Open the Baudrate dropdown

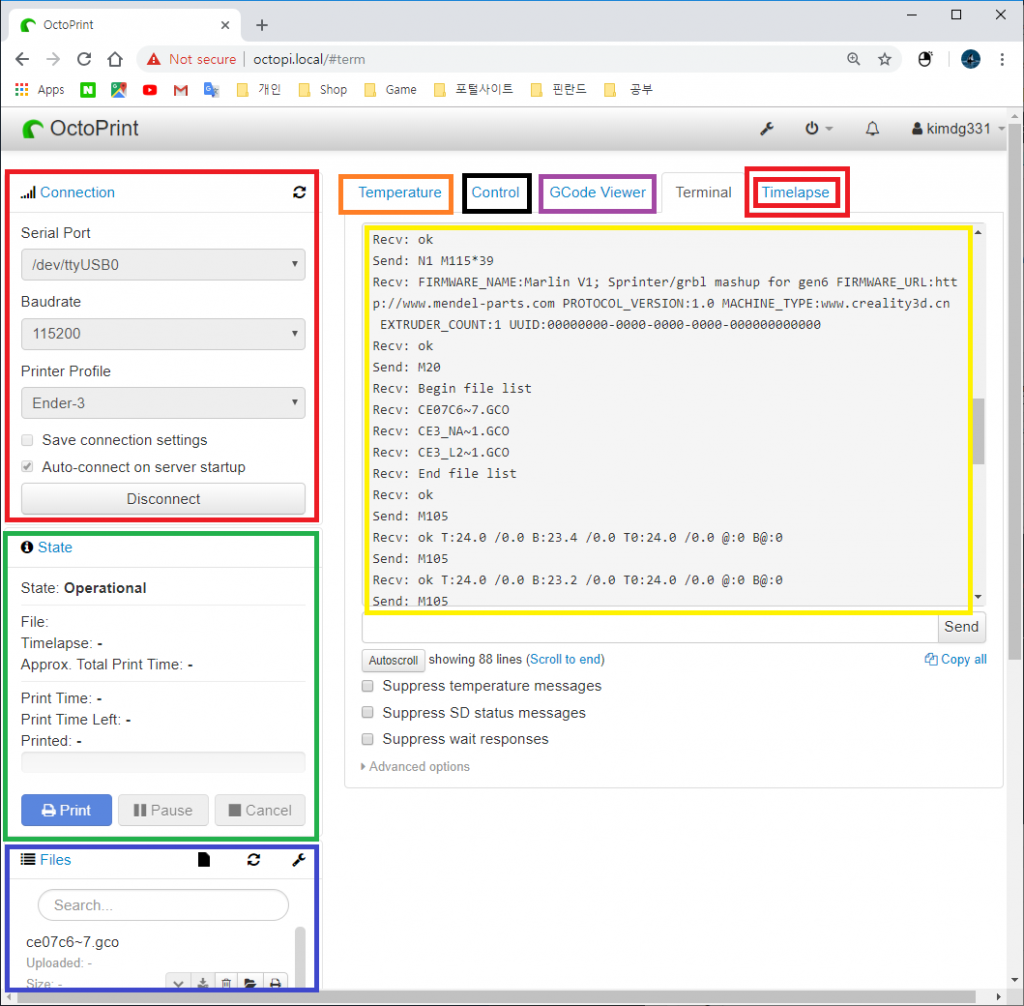point(163,334)
